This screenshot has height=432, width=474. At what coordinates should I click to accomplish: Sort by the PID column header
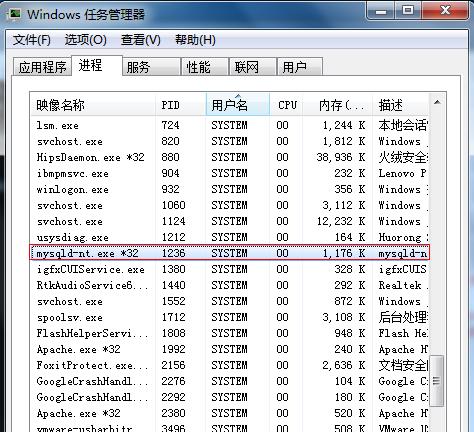point(181,105)
